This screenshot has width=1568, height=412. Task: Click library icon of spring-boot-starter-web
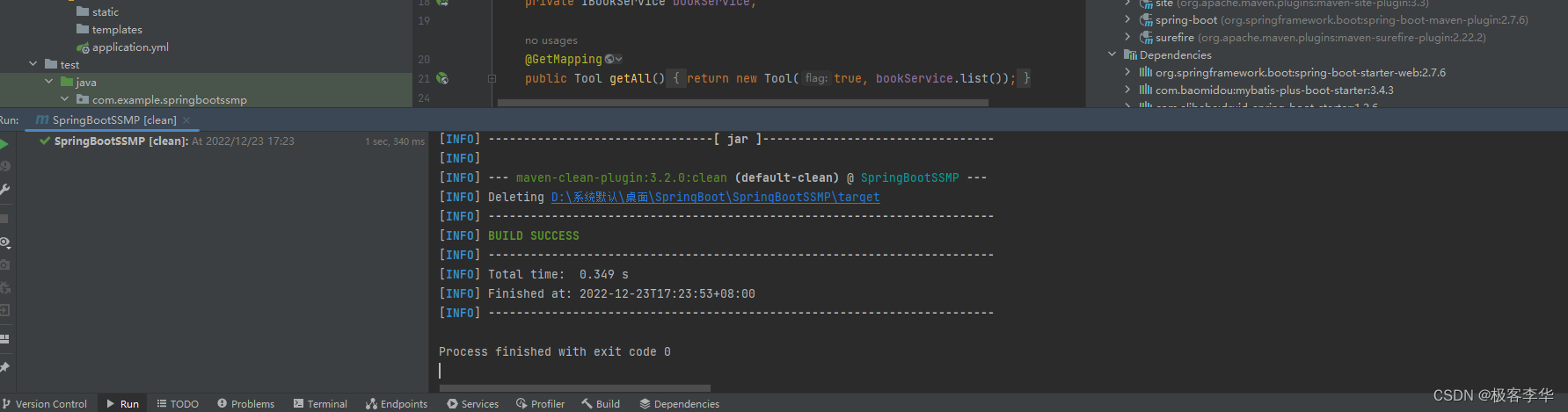pyautogui.click(x=1146, y=72)
